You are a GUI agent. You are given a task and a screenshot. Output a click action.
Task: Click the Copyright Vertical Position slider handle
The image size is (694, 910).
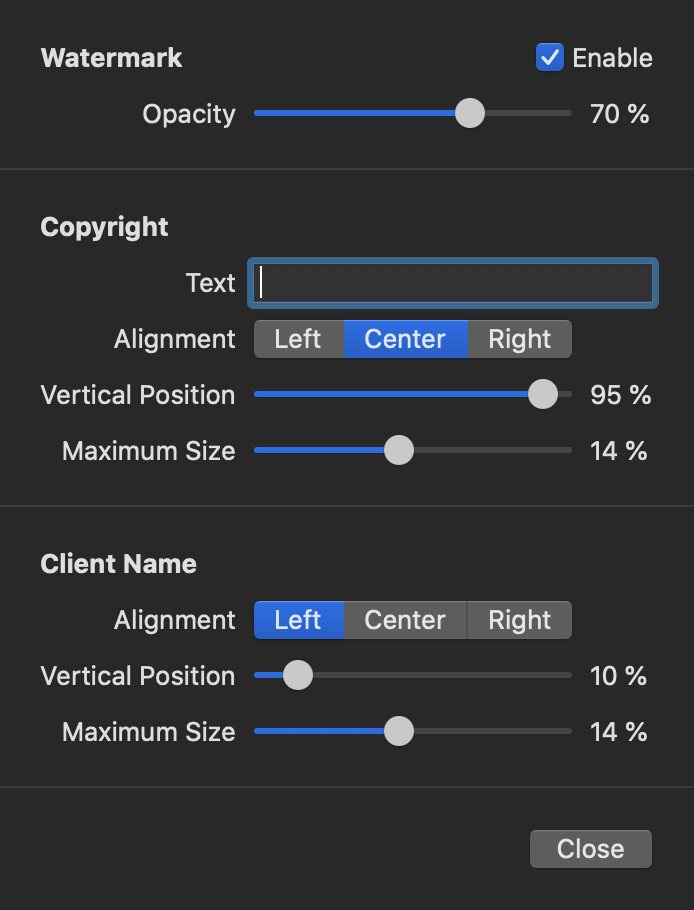[x=542, y=394]
